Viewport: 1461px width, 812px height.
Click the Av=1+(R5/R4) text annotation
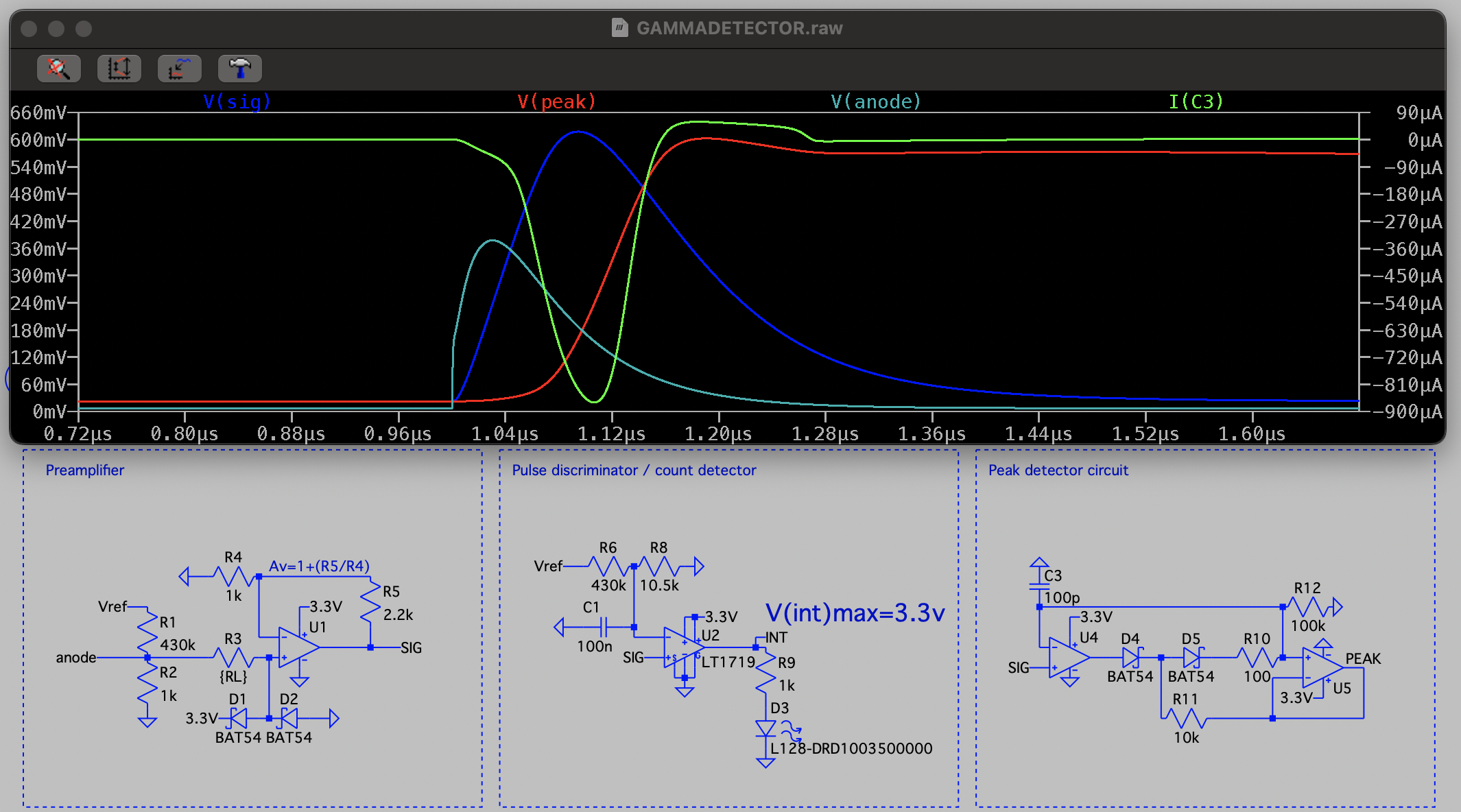[x=319, y=566]
